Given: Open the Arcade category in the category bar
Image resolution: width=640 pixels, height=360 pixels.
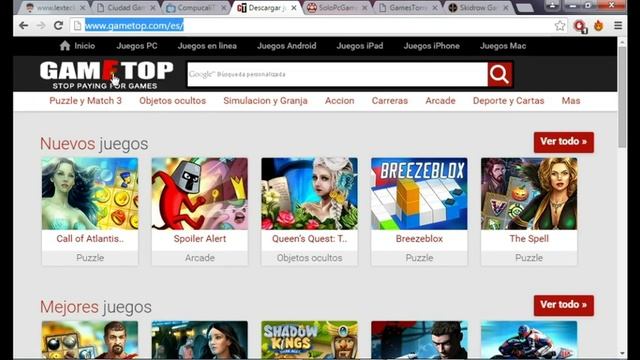Looking at the screenshot, I should [440, 101].
